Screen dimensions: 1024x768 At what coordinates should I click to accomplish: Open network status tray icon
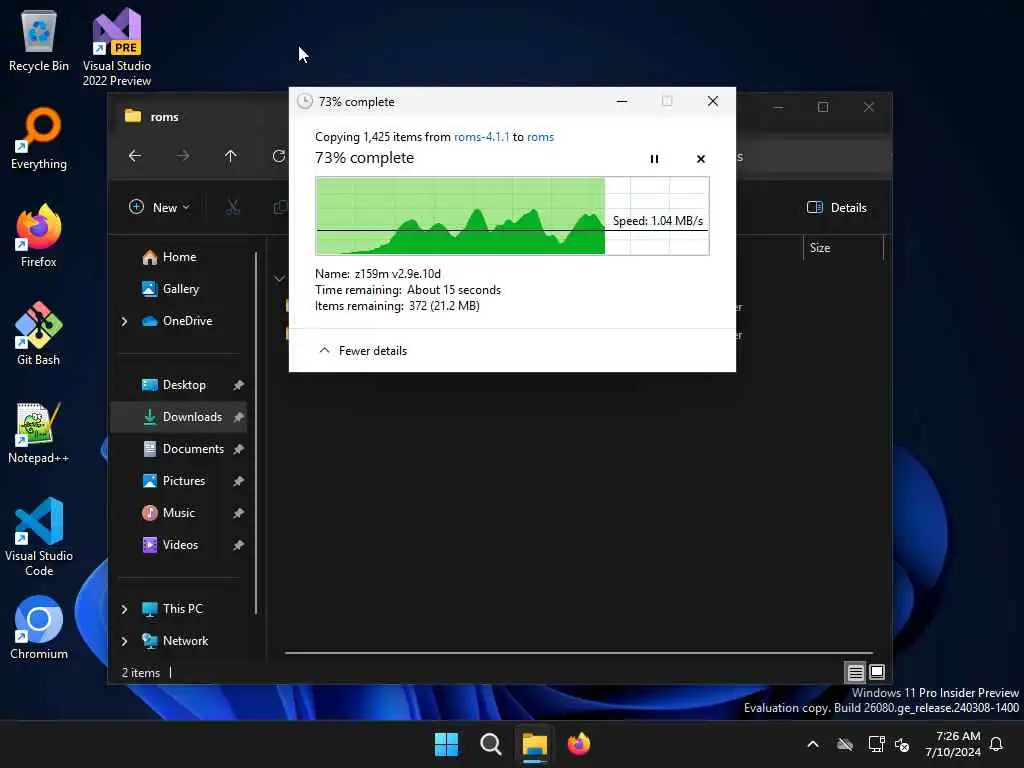(x=876, y=744)
